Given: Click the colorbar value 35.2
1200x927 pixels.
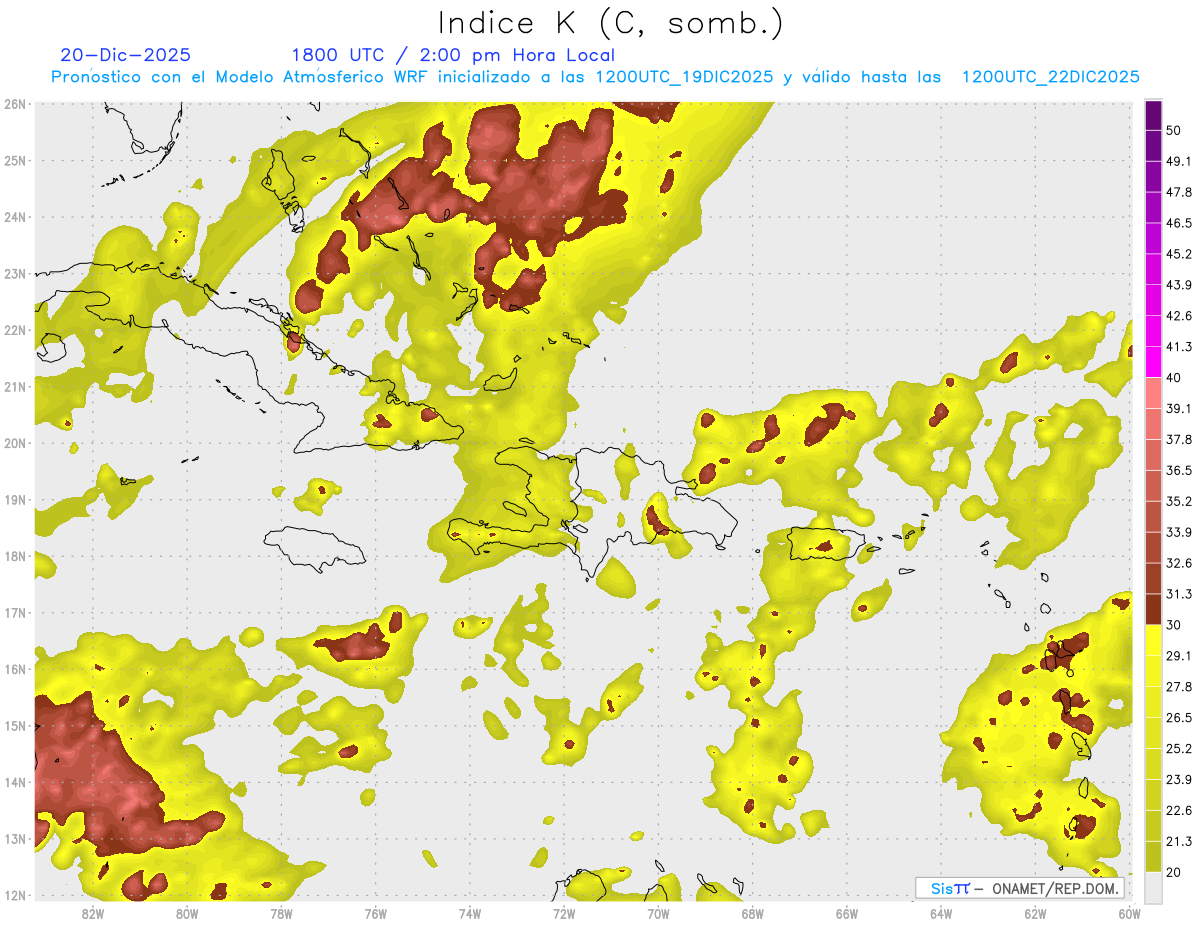Looking at the screenshot, I should [1178, 501].
